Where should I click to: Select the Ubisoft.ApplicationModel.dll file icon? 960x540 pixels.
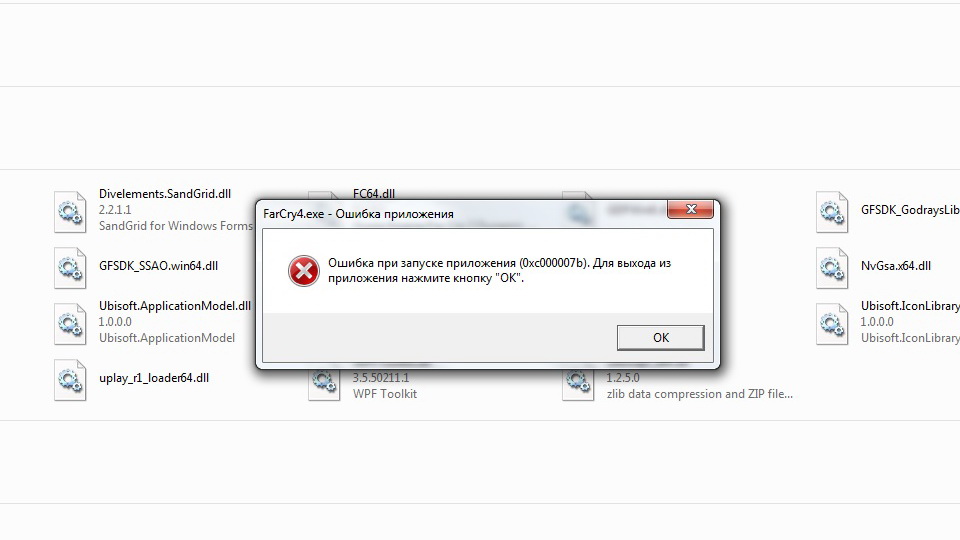click(x=70, y=324)
